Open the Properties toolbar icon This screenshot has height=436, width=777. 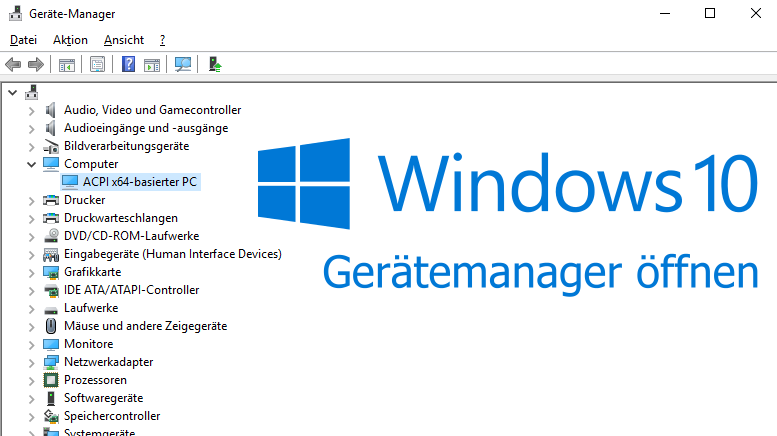(x=98, y=64)
